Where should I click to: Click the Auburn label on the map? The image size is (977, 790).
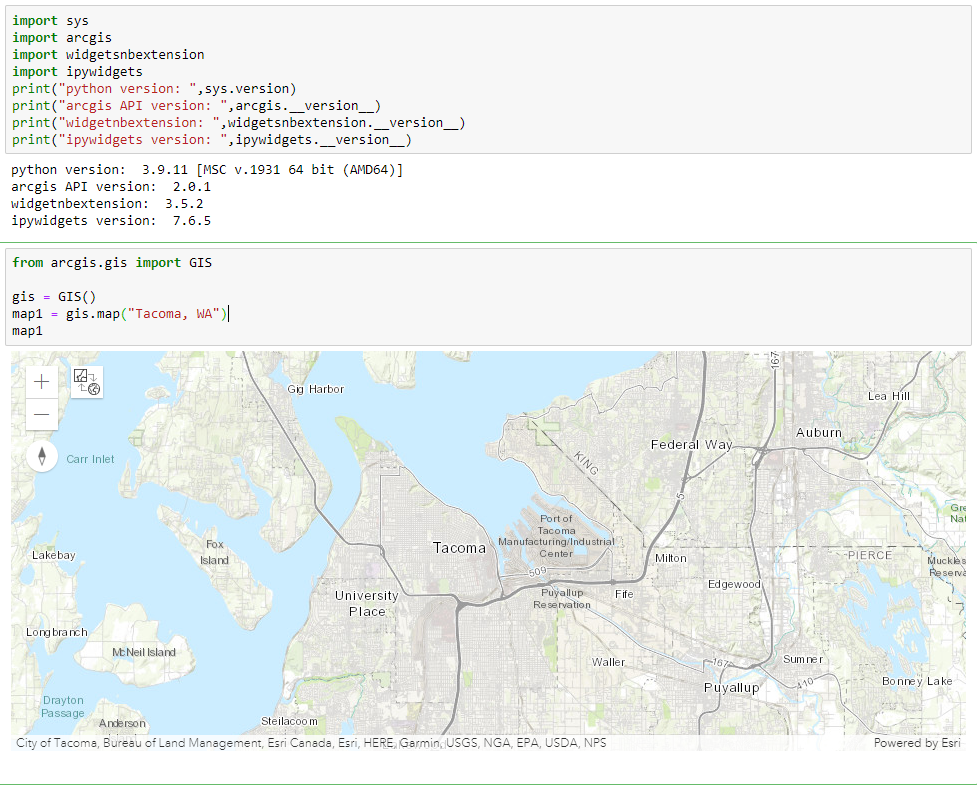click(818, 432)
